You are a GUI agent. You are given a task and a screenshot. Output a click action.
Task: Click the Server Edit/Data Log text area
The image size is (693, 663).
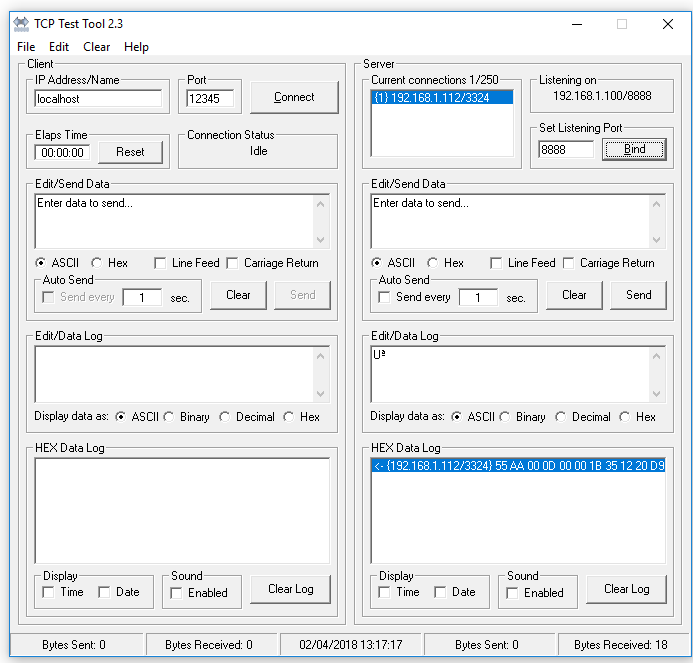(510, 374)
